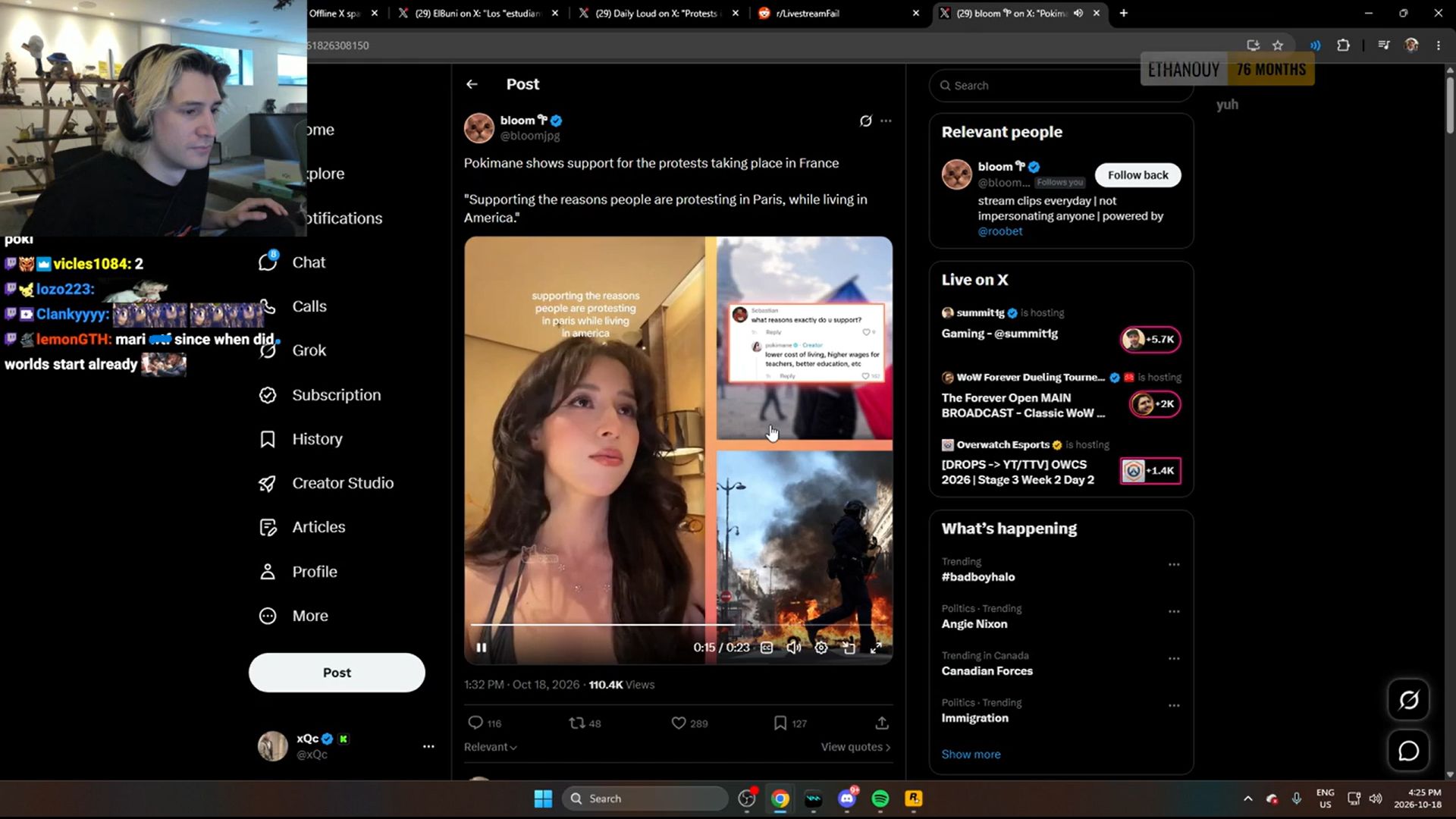Share the post via share icon
This screenshot has width=1456, height=819.
[881, 723]
